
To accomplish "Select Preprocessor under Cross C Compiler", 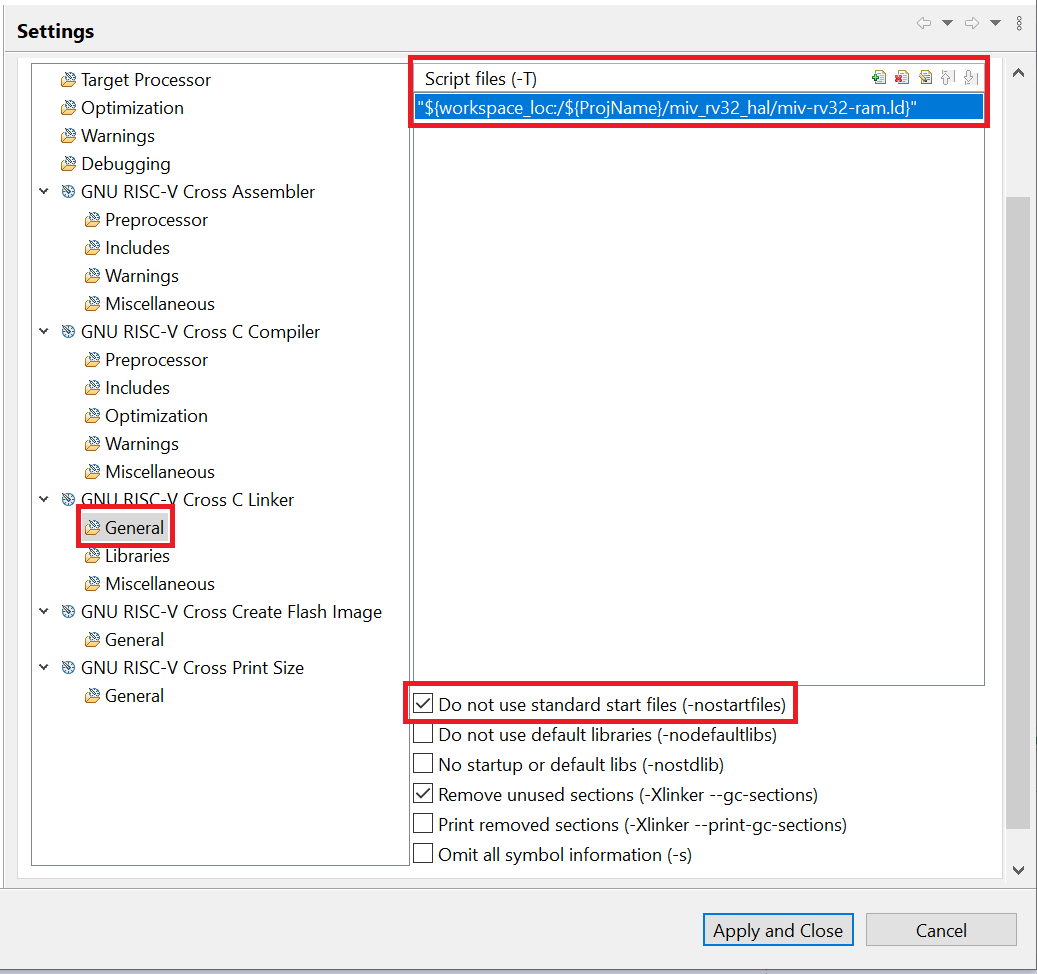I will coord(156,360).
